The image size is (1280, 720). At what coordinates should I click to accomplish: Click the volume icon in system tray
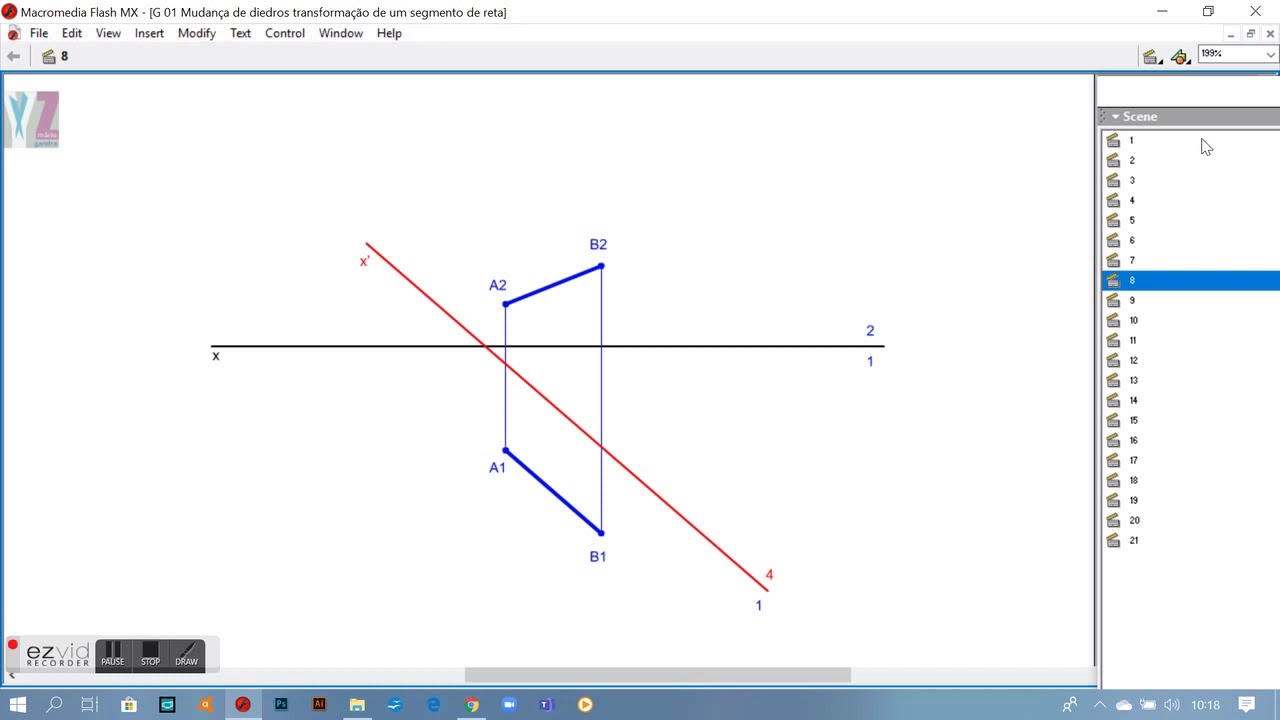pos(1172,705)
